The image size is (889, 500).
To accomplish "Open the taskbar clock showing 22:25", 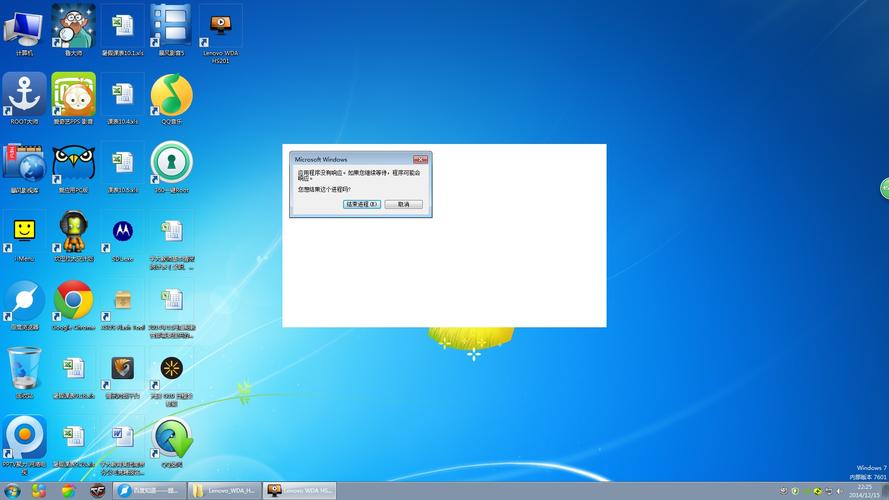I will pyautogui.click(x=865, y=491).
